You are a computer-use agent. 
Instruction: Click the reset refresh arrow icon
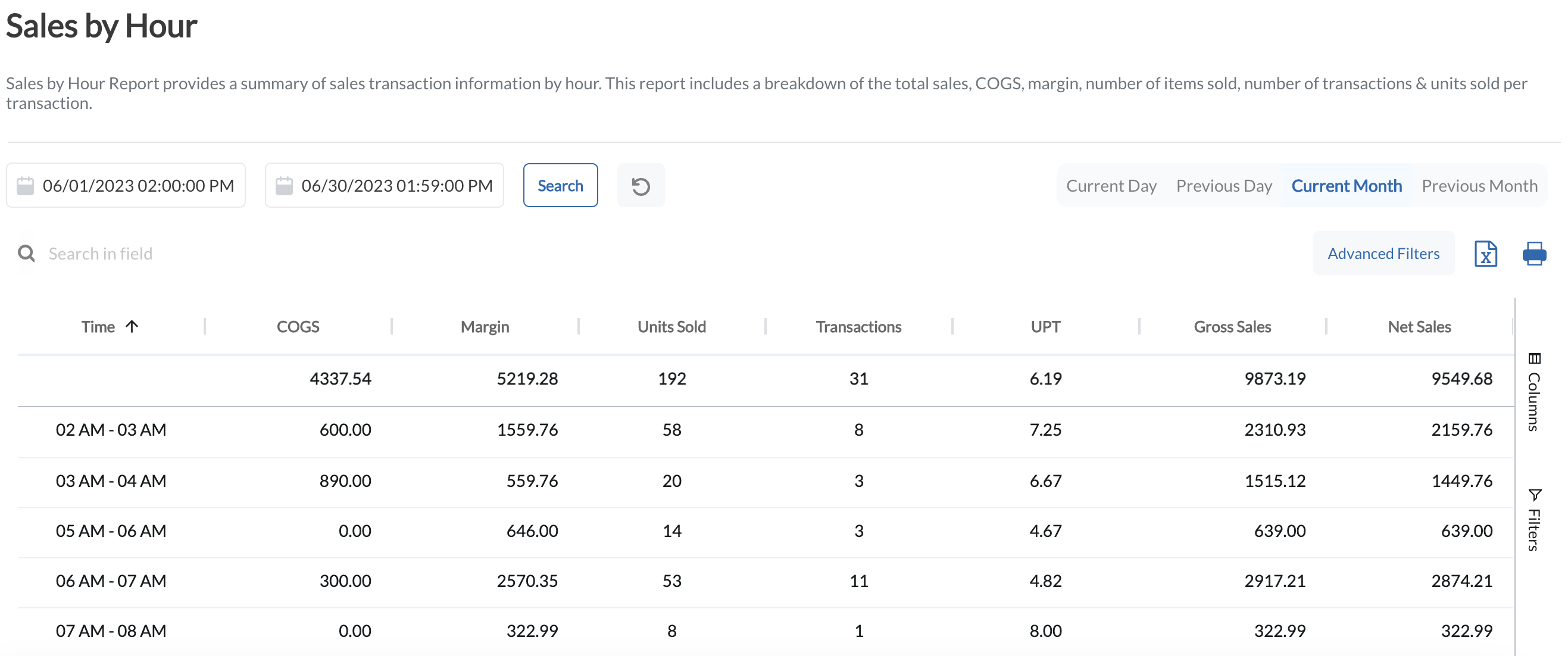pyautogui.click(x=641, y=186)
